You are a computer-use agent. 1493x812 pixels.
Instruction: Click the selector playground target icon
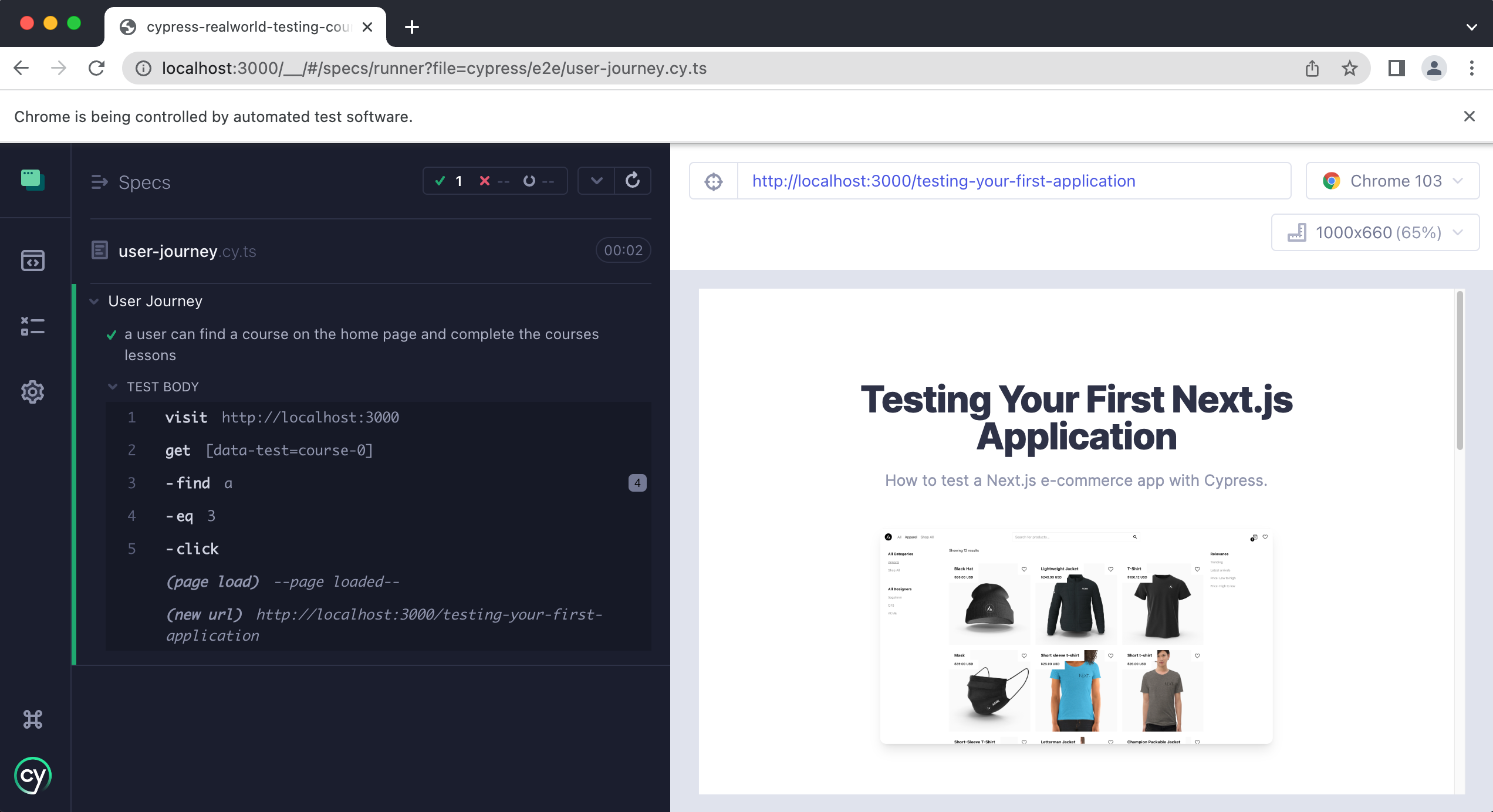[714, 181]
